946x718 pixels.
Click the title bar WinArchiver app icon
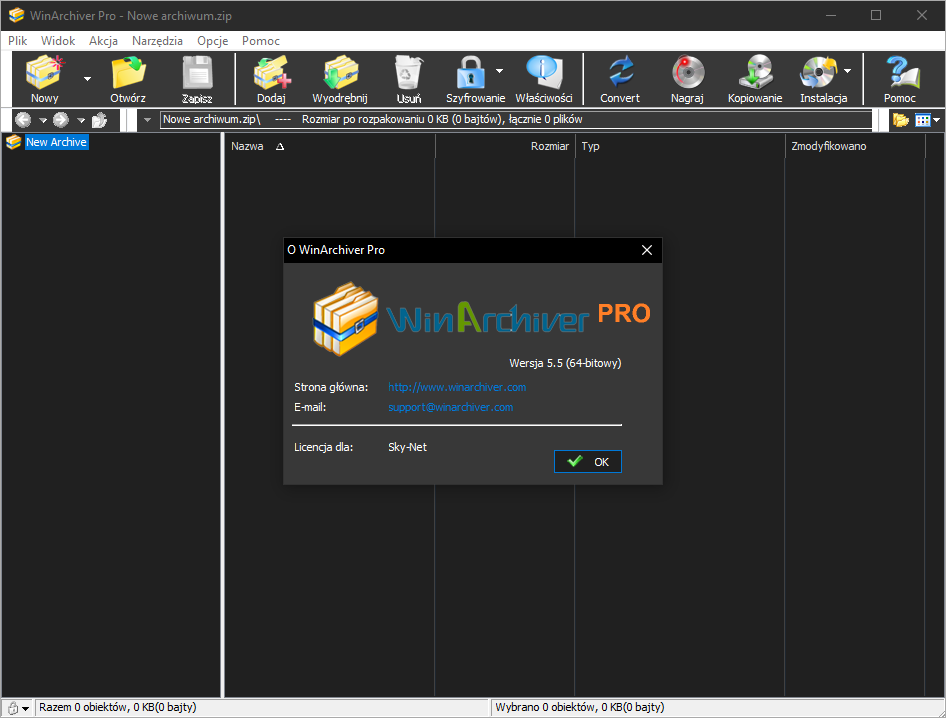tap(16, 15)
